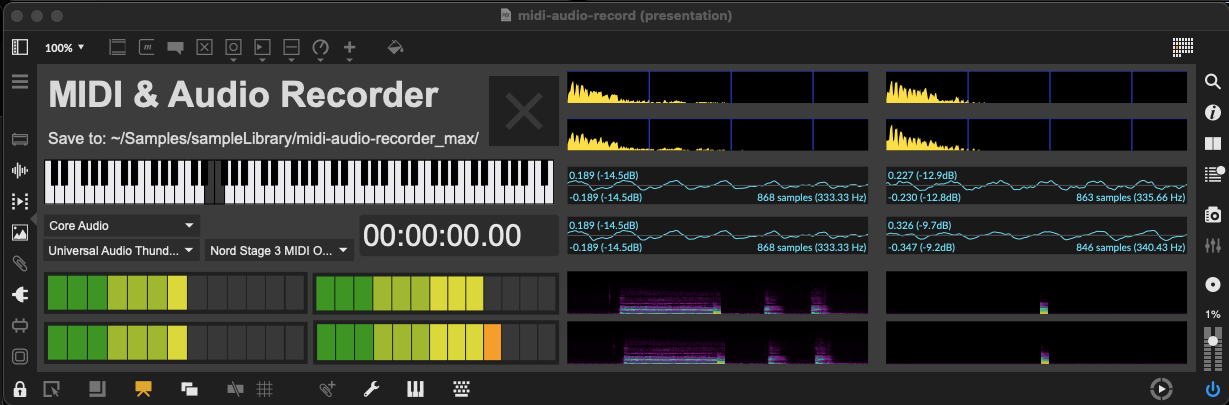Open the Core Audio driver dropdown
The image size is (1229, 405).
pos(122,226)
